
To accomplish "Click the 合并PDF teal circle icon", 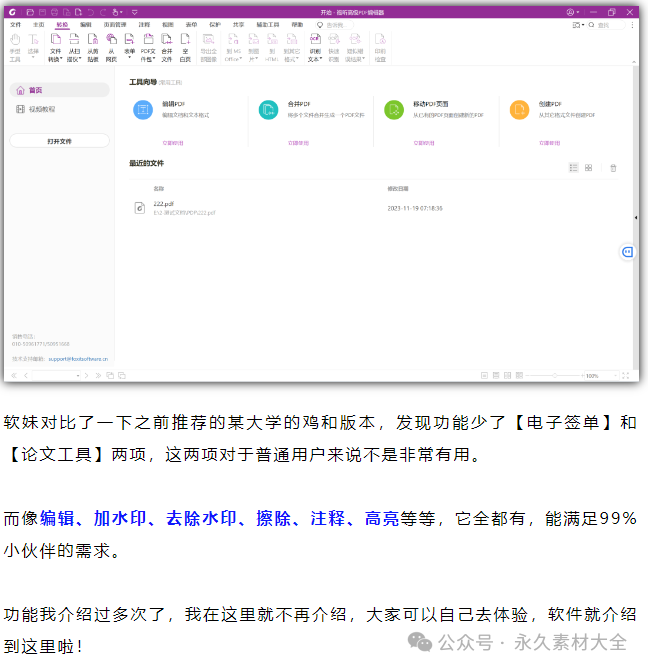I will tap(268, 110).
